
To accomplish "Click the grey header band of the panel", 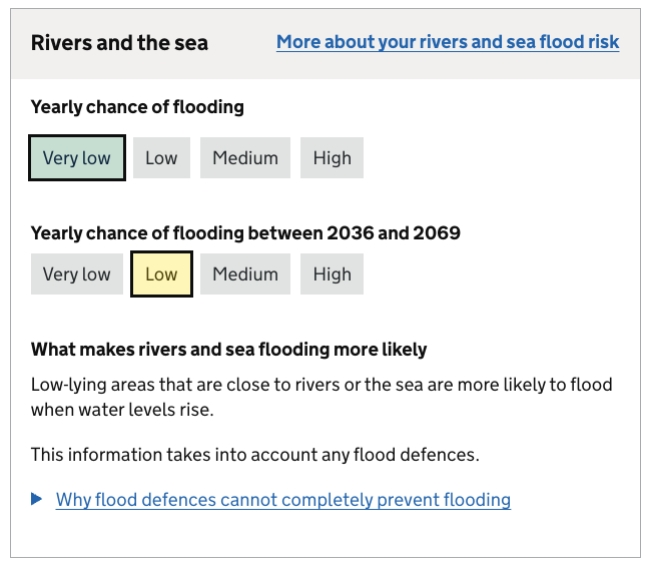I will tap(240, 65).
